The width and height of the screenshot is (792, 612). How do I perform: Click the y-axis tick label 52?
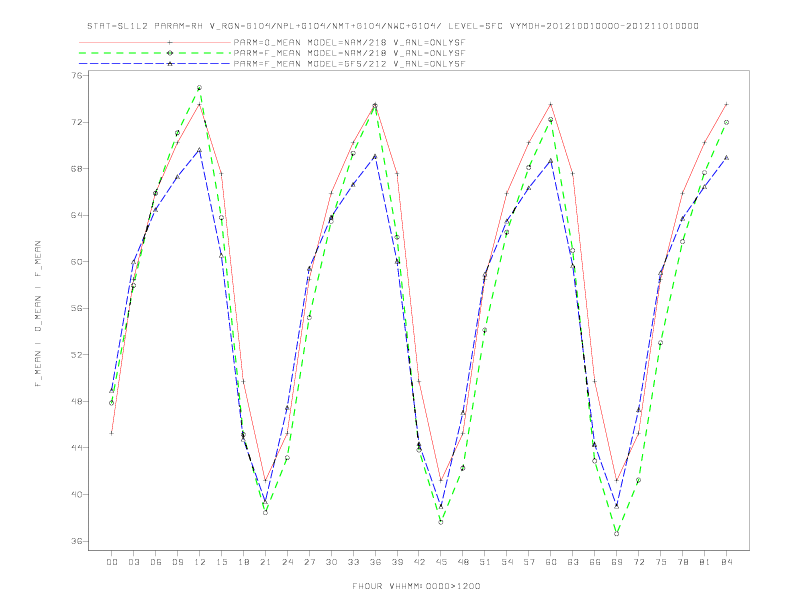[79, 354]
